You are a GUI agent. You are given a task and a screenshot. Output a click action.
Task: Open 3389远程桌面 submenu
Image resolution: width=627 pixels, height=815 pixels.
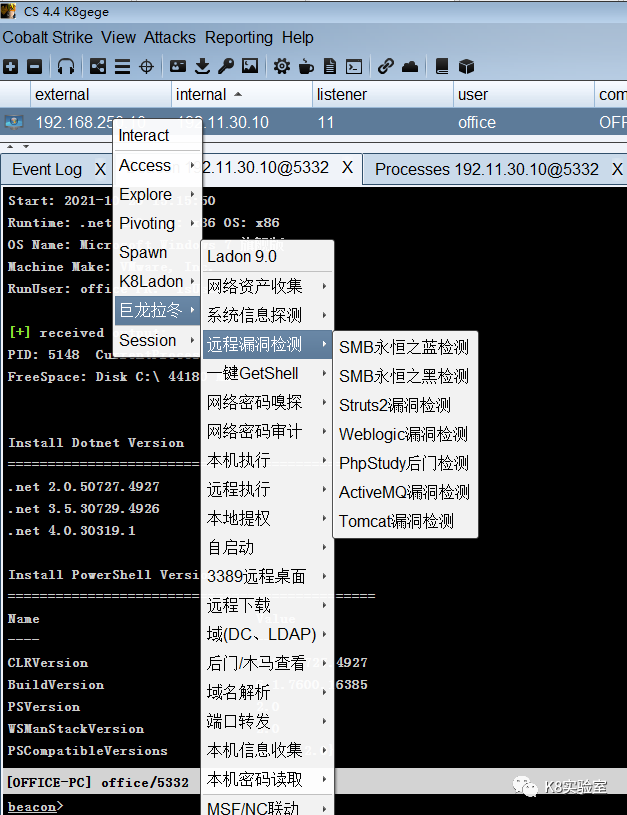point(267,576)
